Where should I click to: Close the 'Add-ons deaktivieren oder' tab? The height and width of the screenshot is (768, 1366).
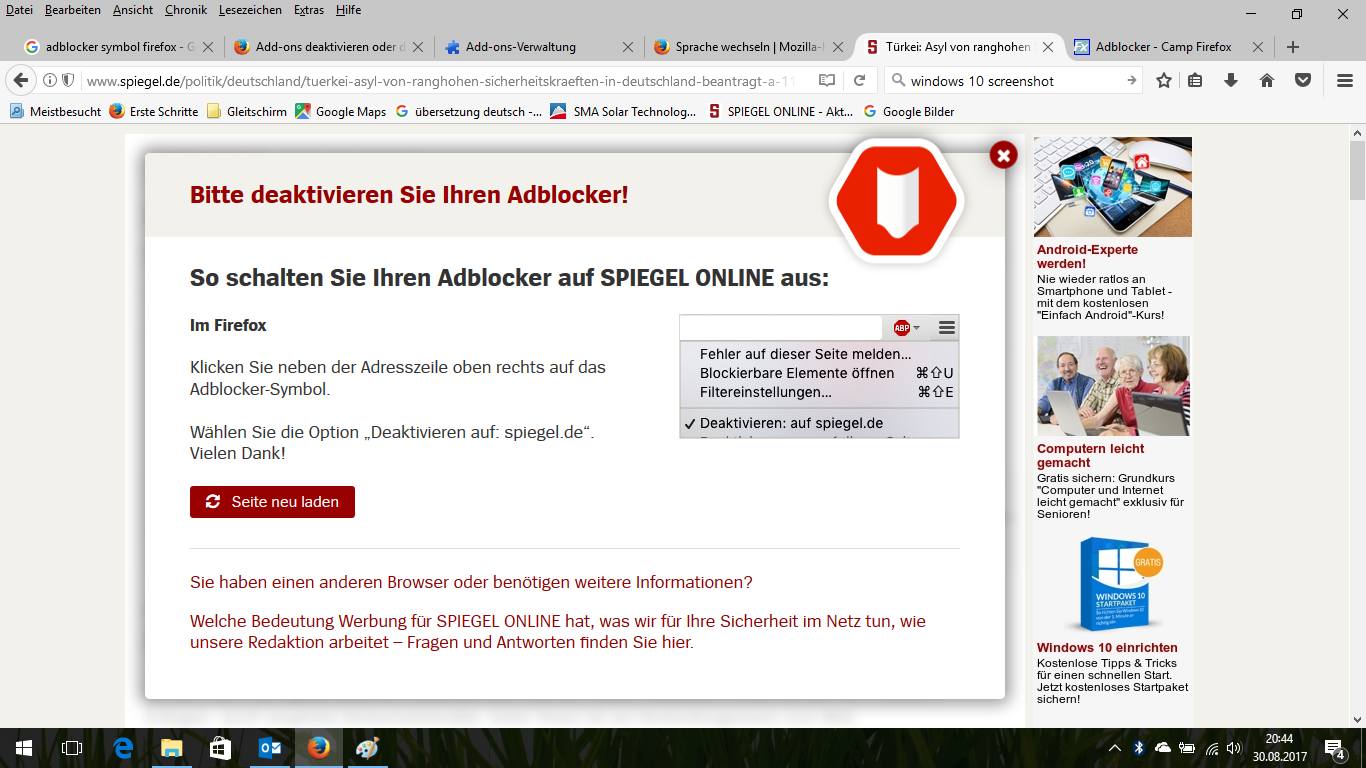tap(418, 47)
